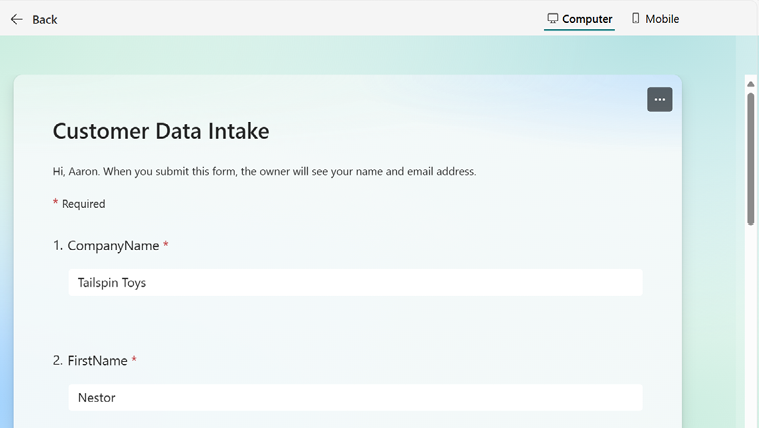The image size is (759, 428).
Task: Click the red asterisk beside CompanyName
Action: [x=166, y=245]
